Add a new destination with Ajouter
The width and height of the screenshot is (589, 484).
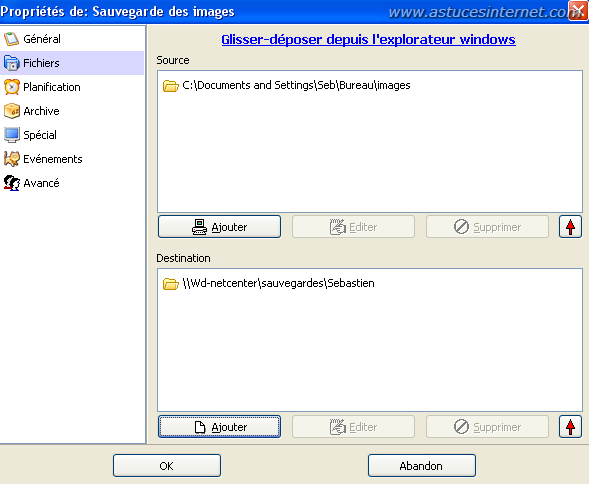coord(219,427)
